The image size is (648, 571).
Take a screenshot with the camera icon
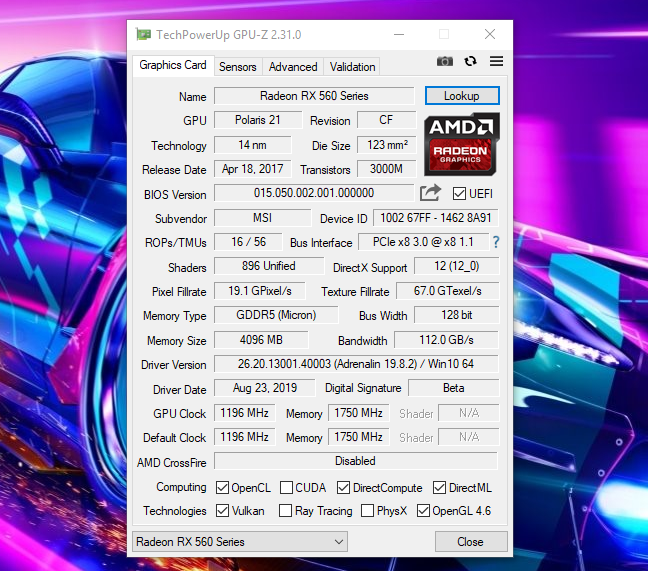pyautogui.click(x=445, y=62)
